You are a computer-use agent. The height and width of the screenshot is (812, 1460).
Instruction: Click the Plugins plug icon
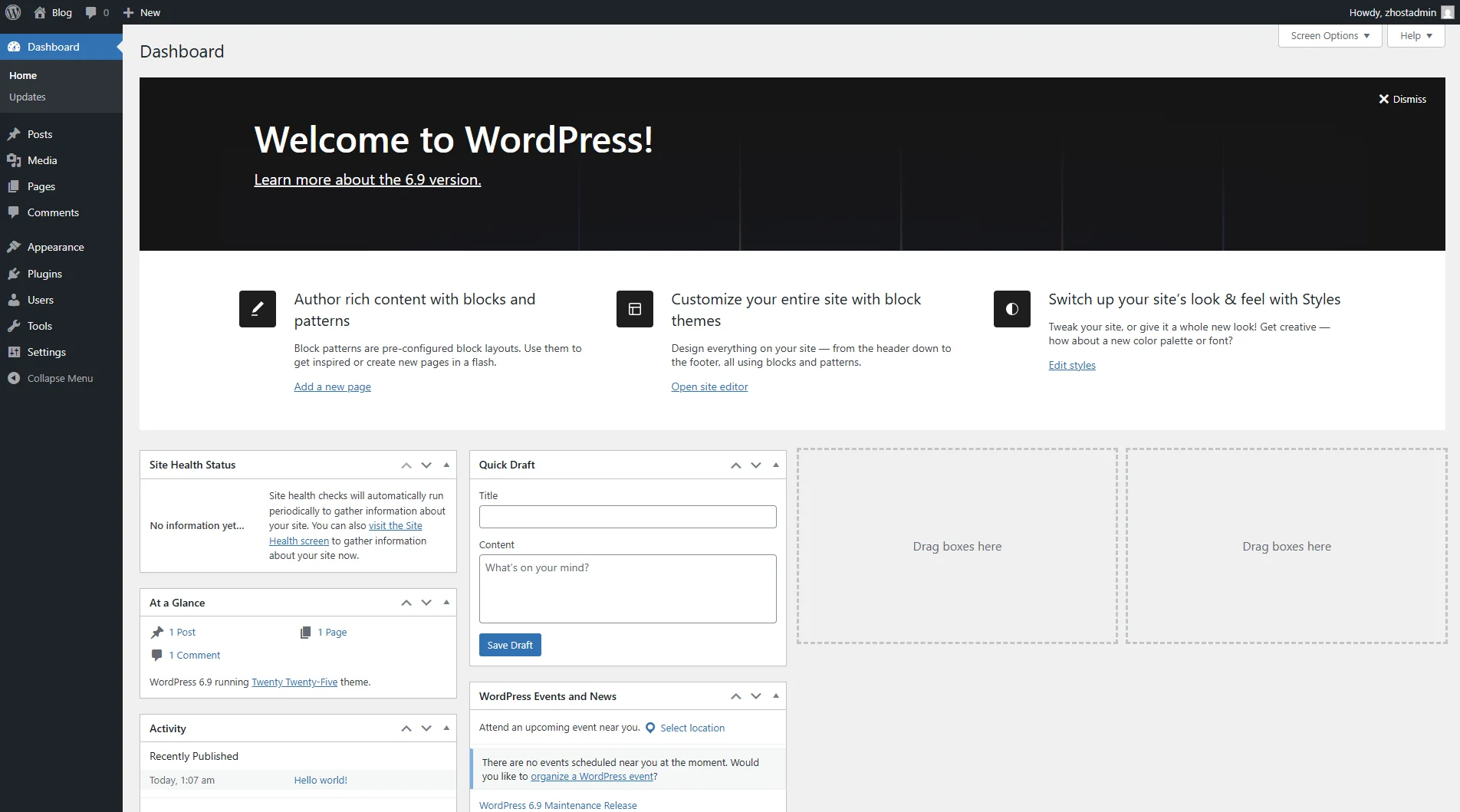pos(14,274)
